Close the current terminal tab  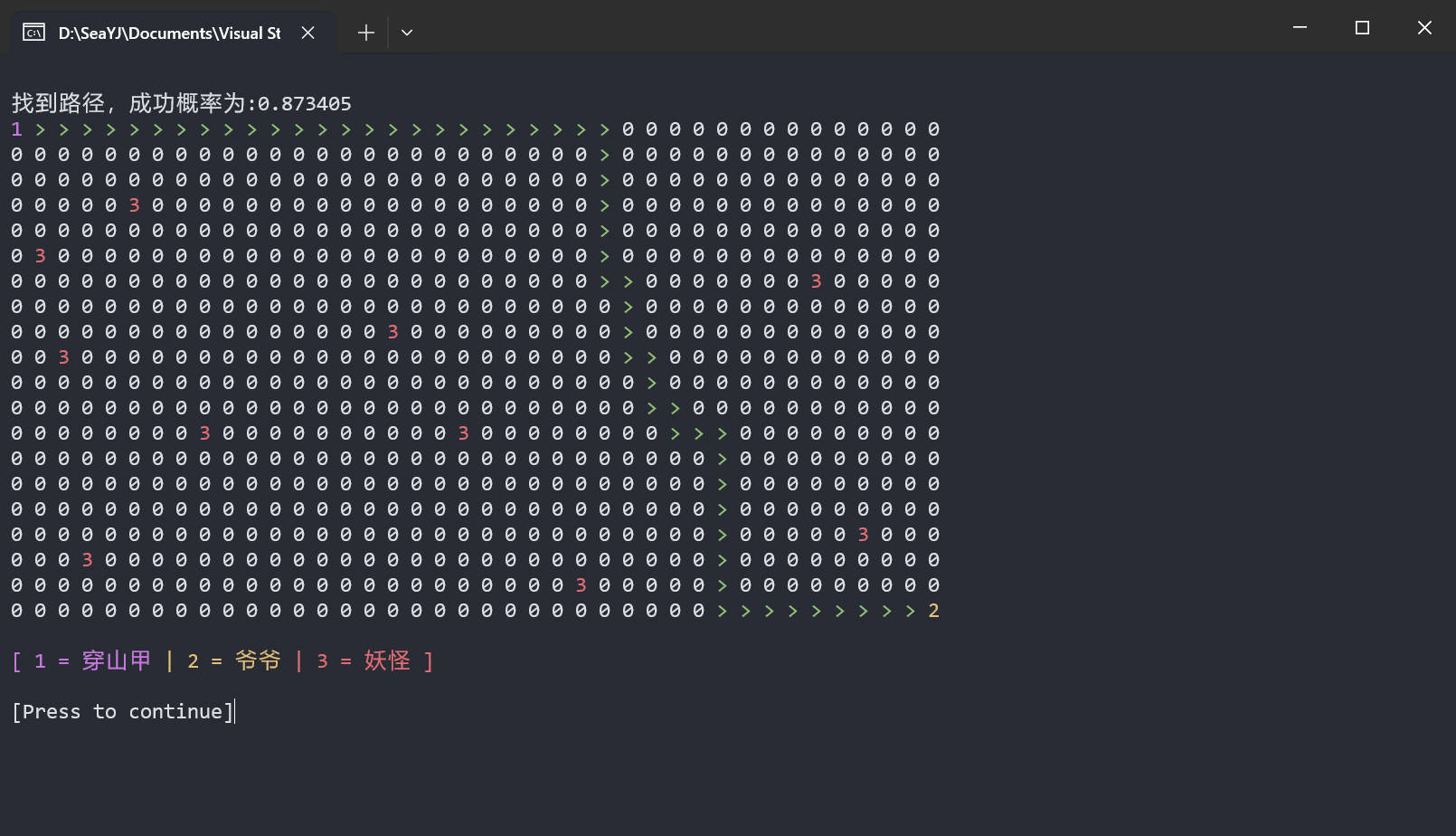[x=308, y=33]
